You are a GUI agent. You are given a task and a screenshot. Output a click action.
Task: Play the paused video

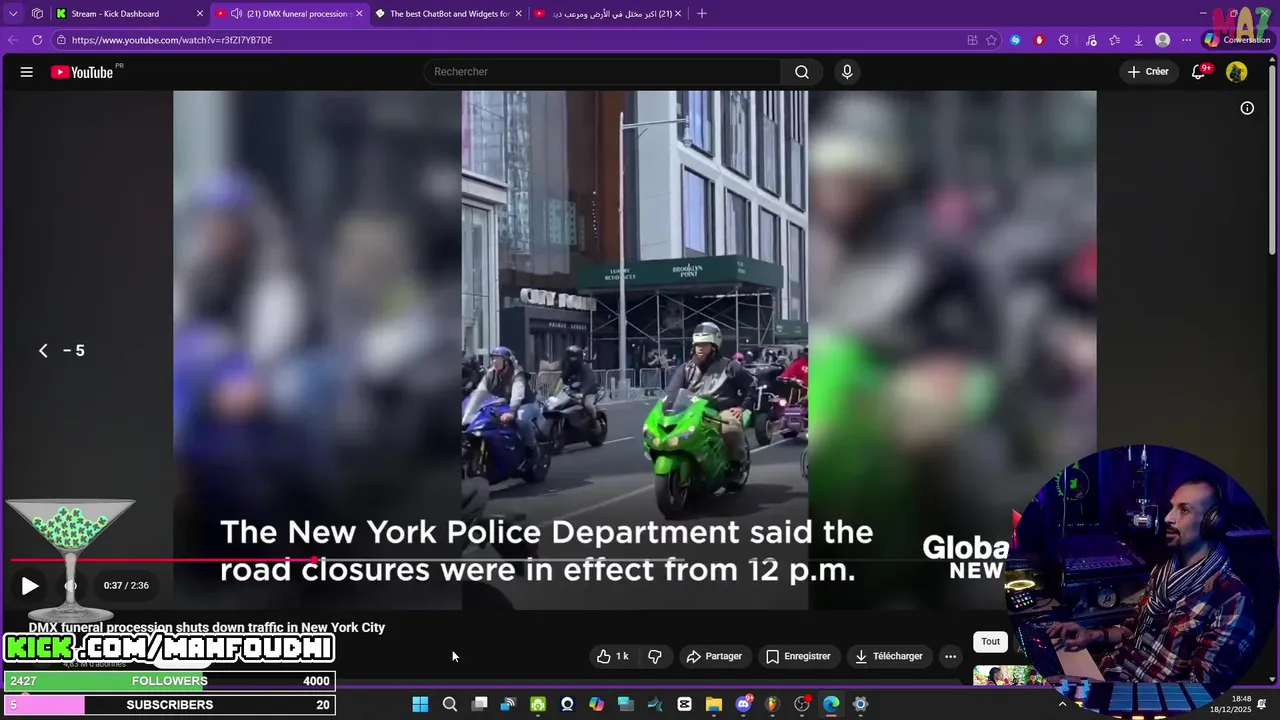pyautogui.click(x=30, y=586)
